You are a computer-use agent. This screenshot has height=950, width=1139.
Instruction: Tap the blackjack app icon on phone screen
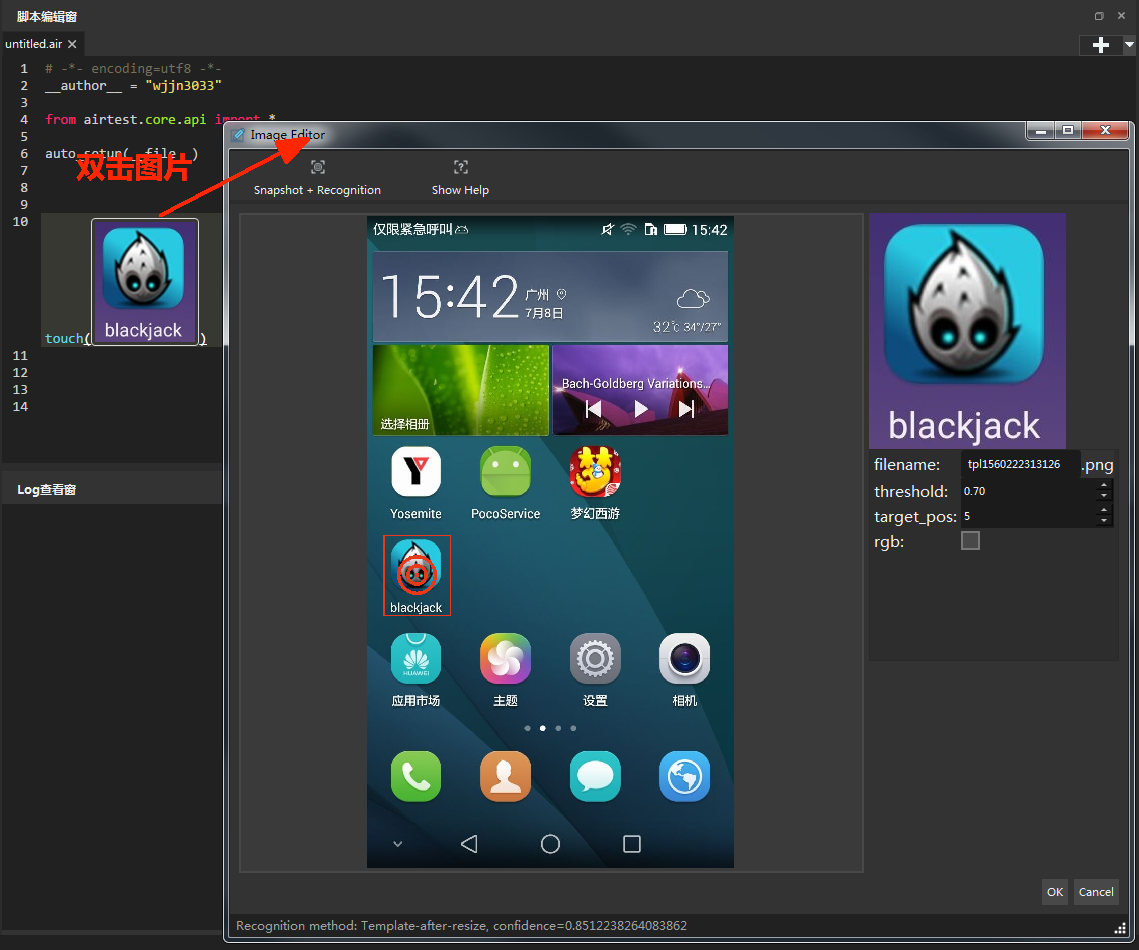(x=416, y=565)
